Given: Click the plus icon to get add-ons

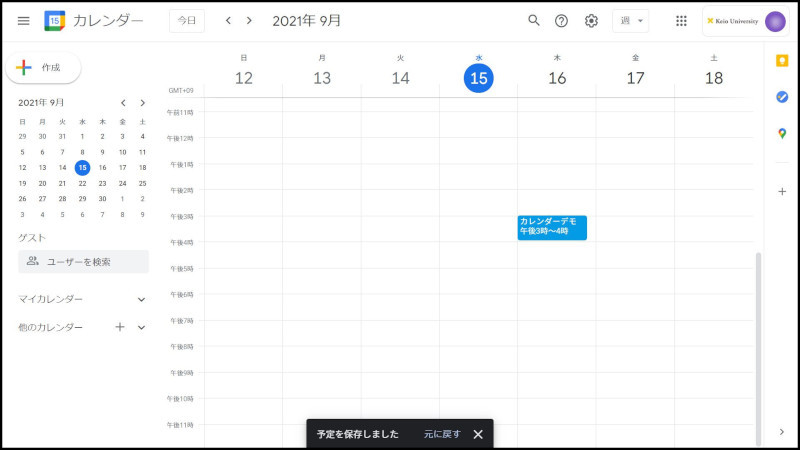Looking at the screenshot, I should click(782, 191).
